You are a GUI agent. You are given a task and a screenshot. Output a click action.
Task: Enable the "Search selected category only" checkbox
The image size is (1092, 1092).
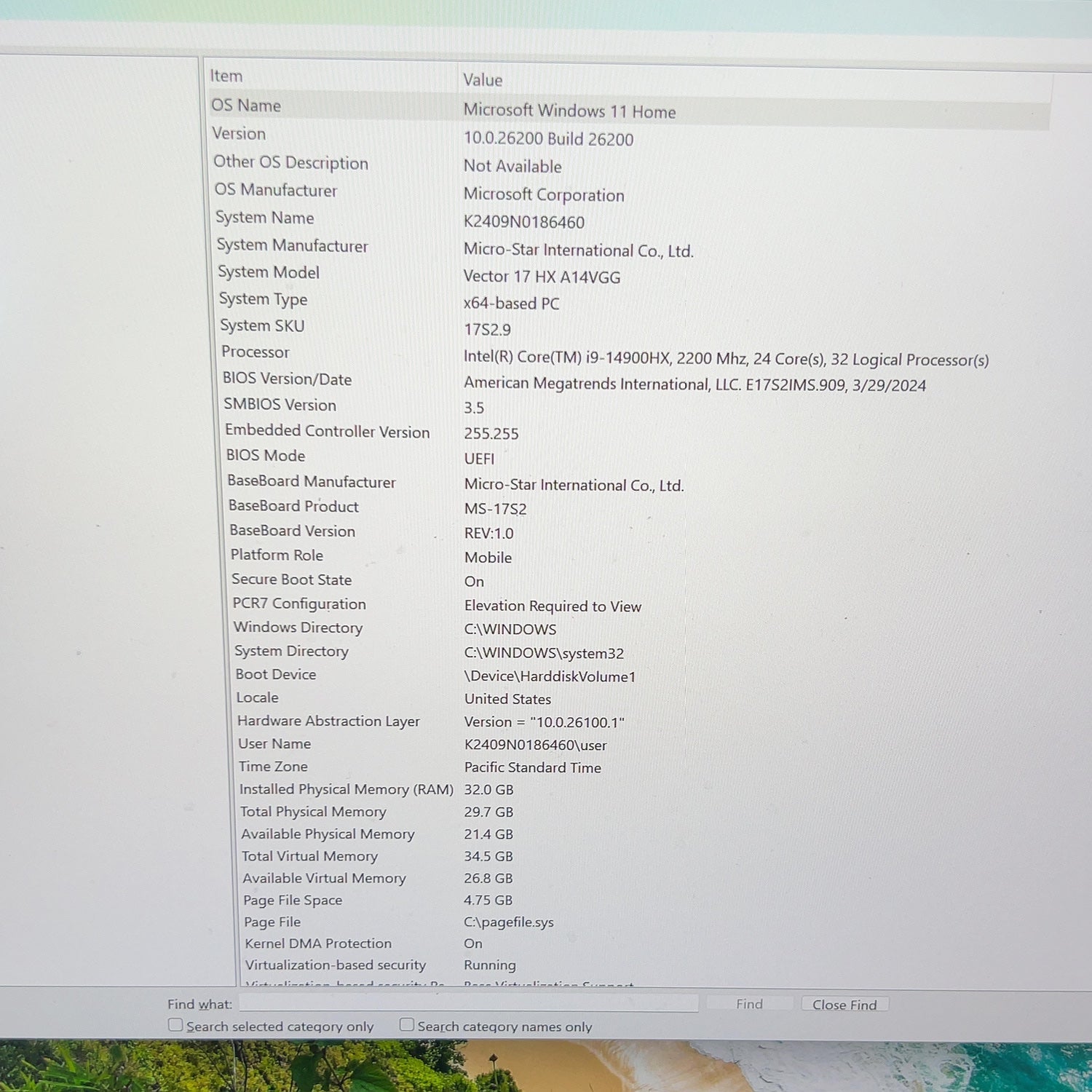[x=175, y=1025]
